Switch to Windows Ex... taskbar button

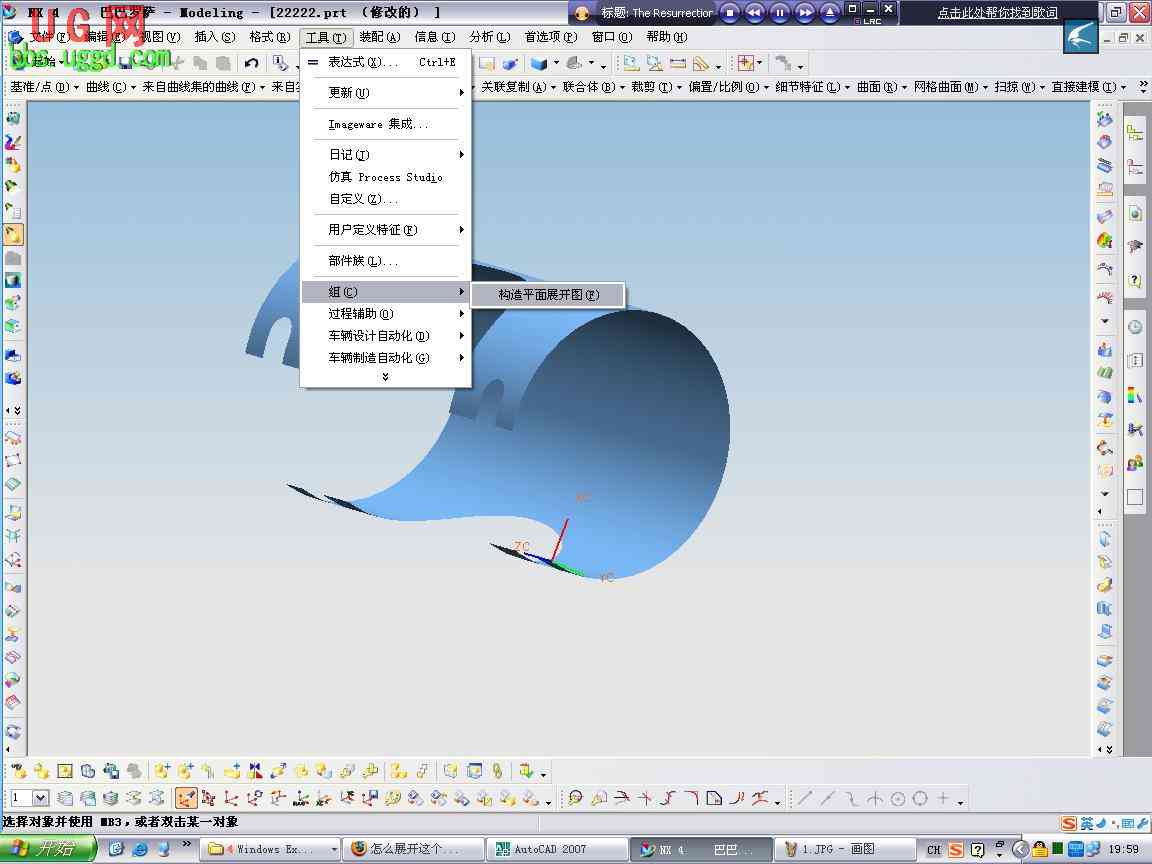[271, 849]
